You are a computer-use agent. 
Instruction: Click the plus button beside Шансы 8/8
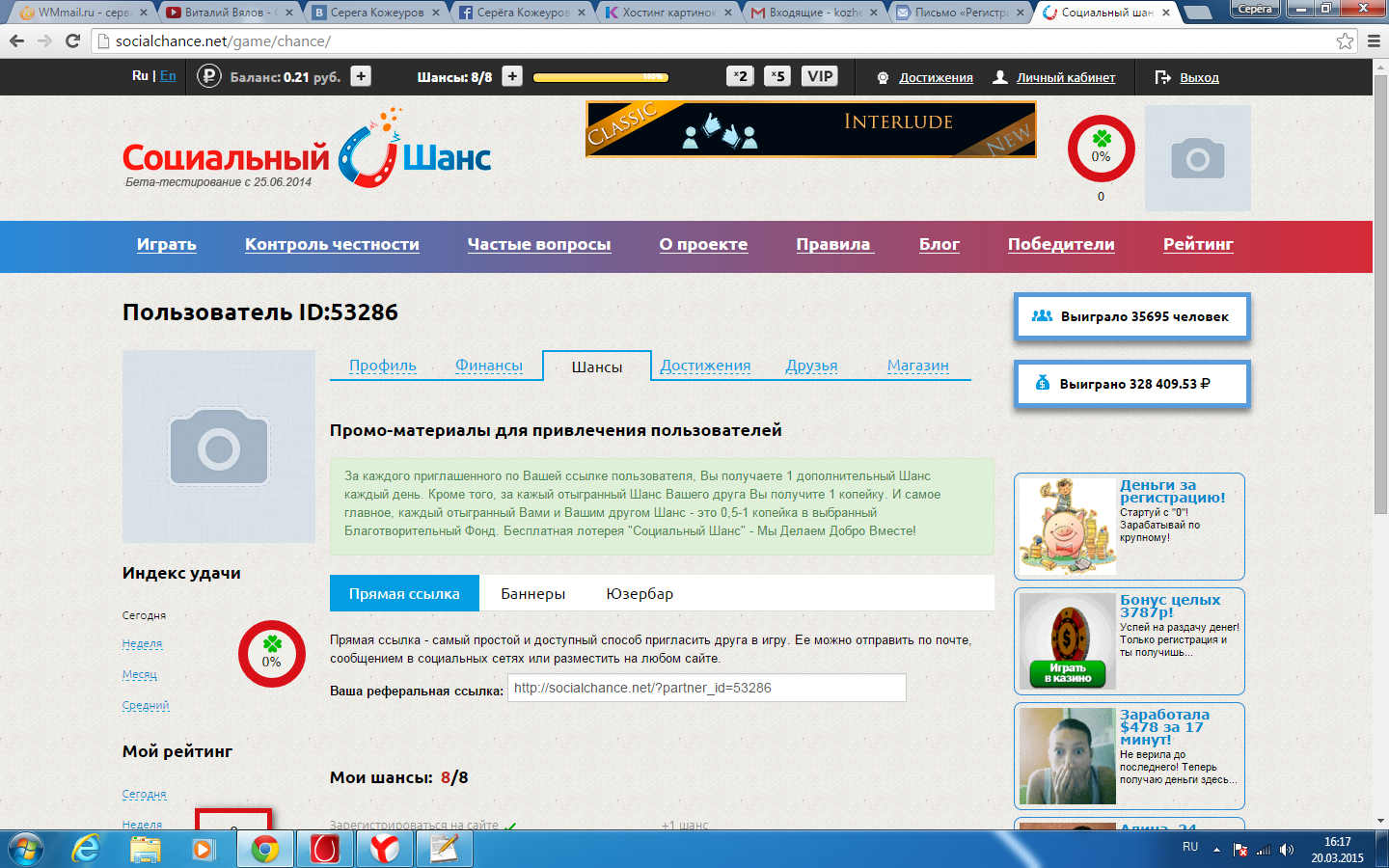click(512, 76)
